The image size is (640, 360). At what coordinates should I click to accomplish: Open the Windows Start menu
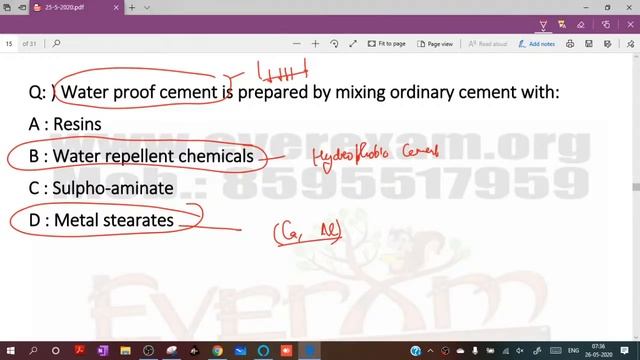tap(11, 351)
